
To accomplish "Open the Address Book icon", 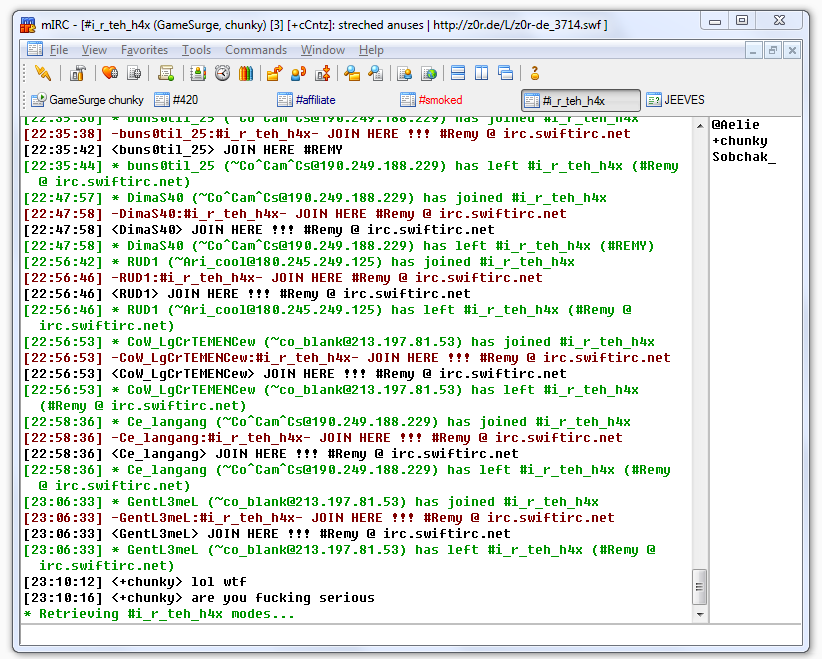I will coord(198,73).
